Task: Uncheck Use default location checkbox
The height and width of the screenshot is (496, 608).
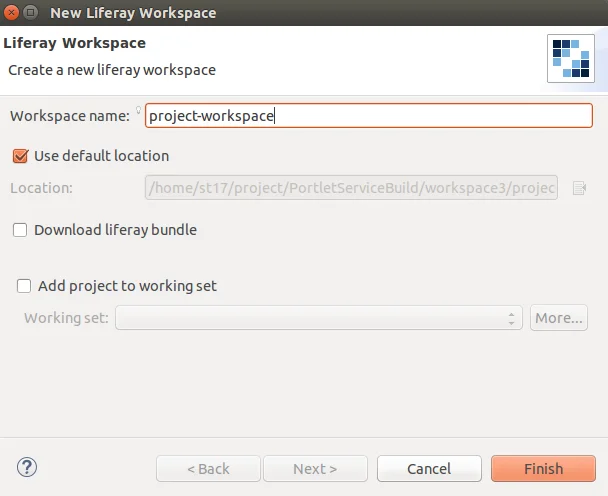Action: (20, 156)
